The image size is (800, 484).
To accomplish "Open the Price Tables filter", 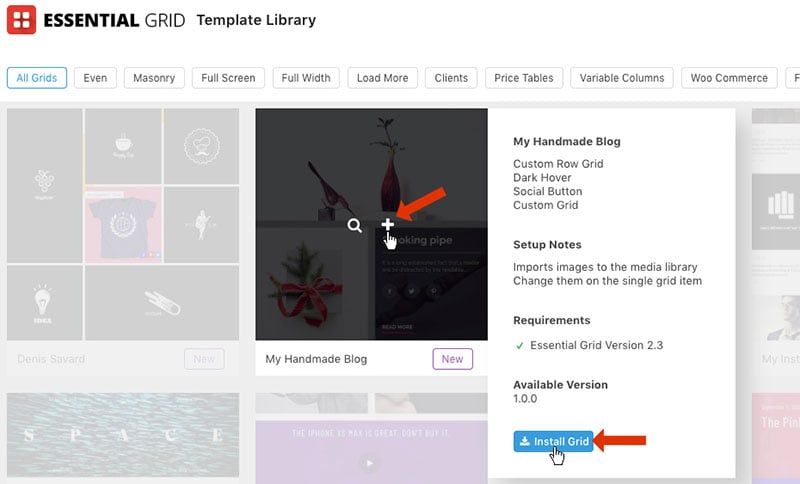I will (x=524, y=78).
